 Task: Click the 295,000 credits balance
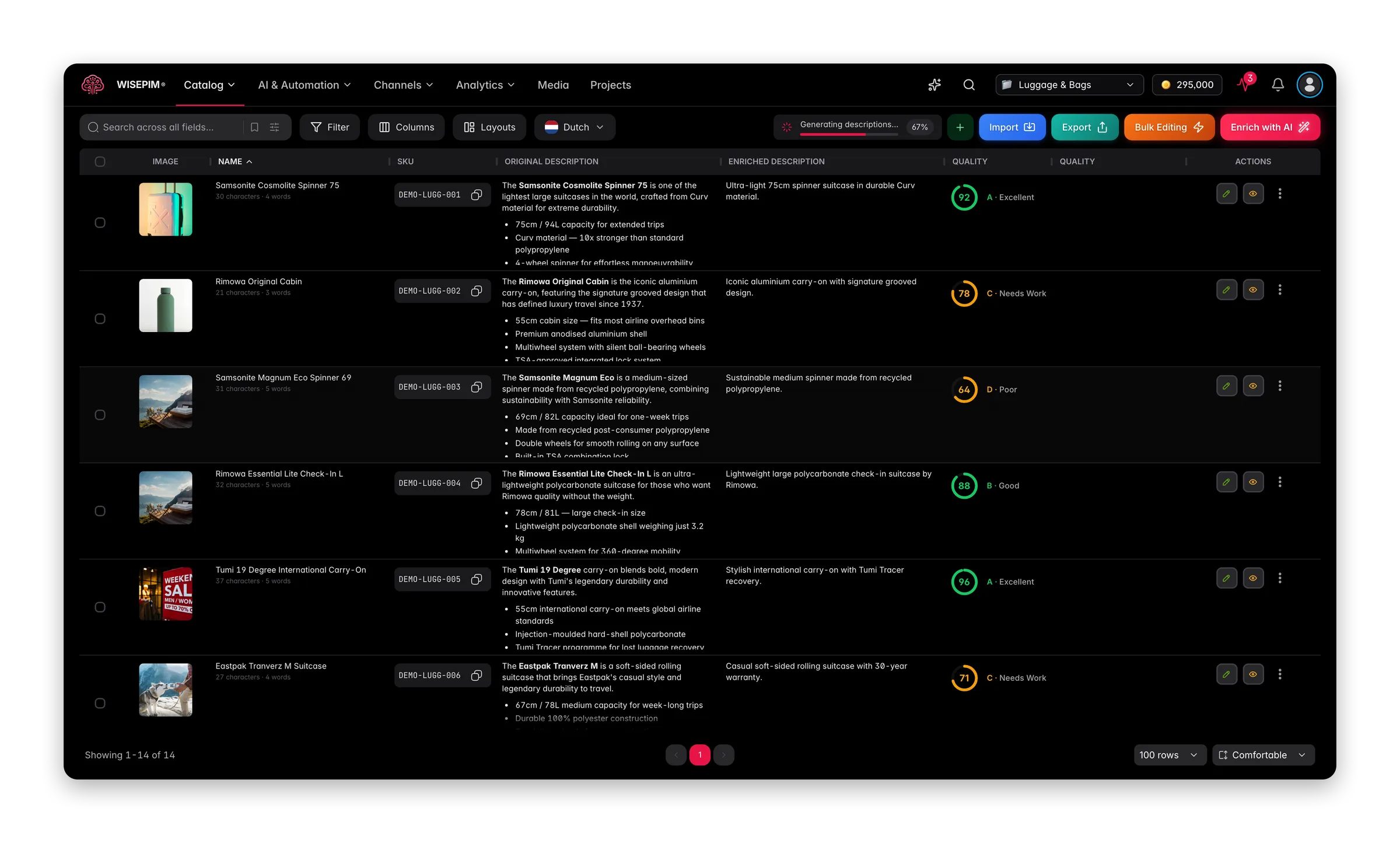point(1187,85)
